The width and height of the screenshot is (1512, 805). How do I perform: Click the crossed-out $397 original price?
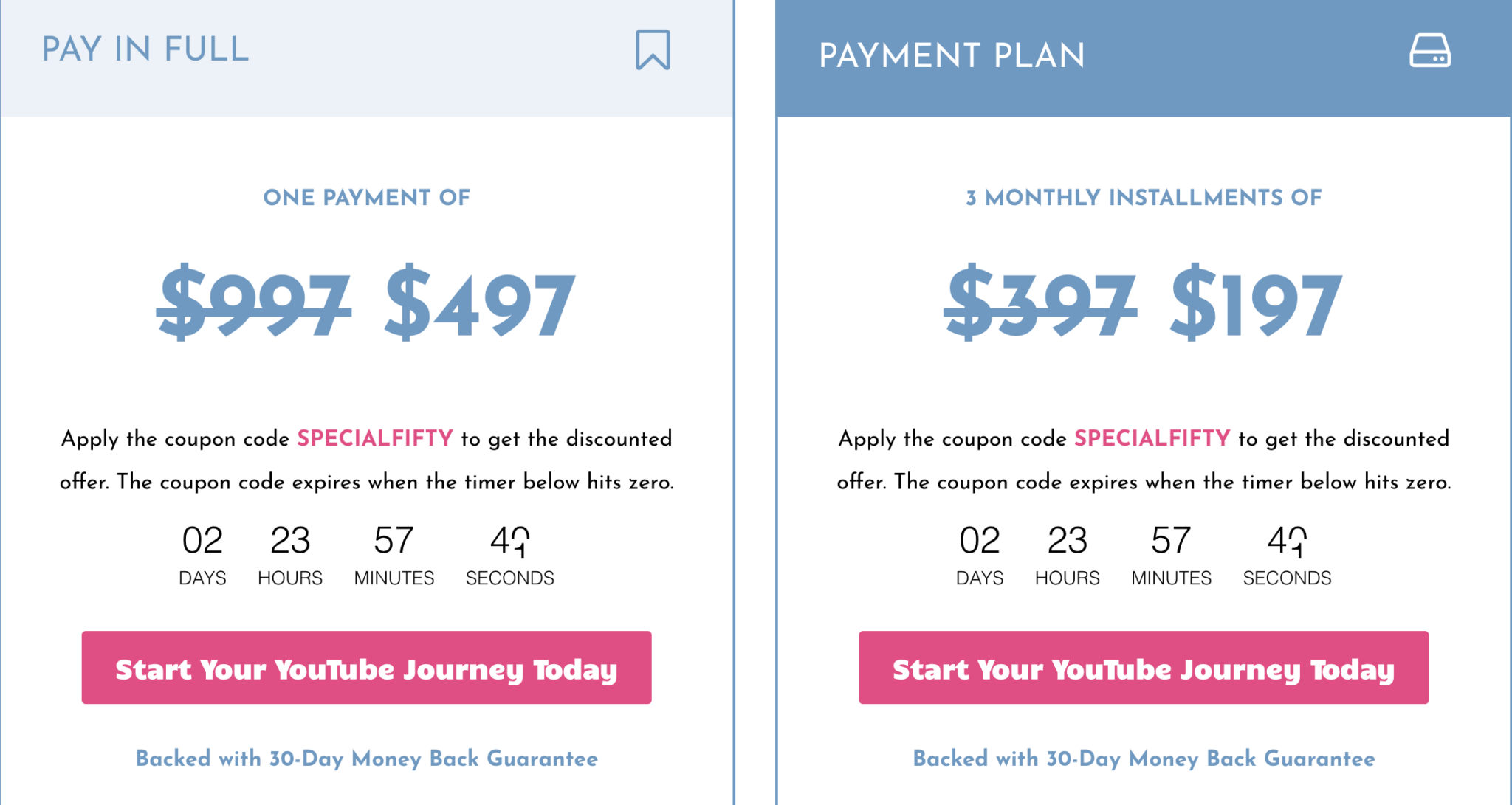coord(1040,303)
